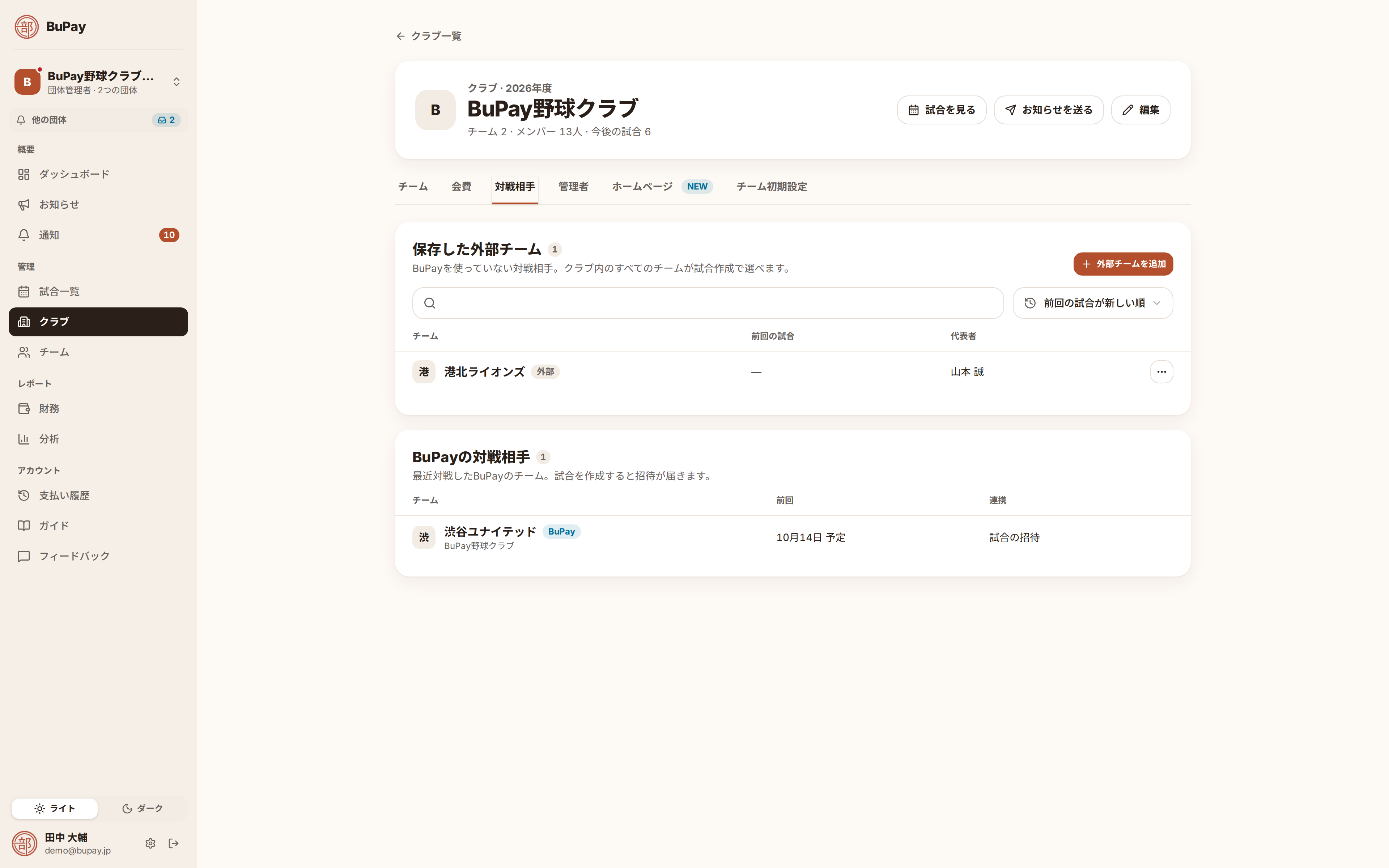Switch to the 管理者 tab
This screenshot has height=868, width=1389.
pos(573,187)
